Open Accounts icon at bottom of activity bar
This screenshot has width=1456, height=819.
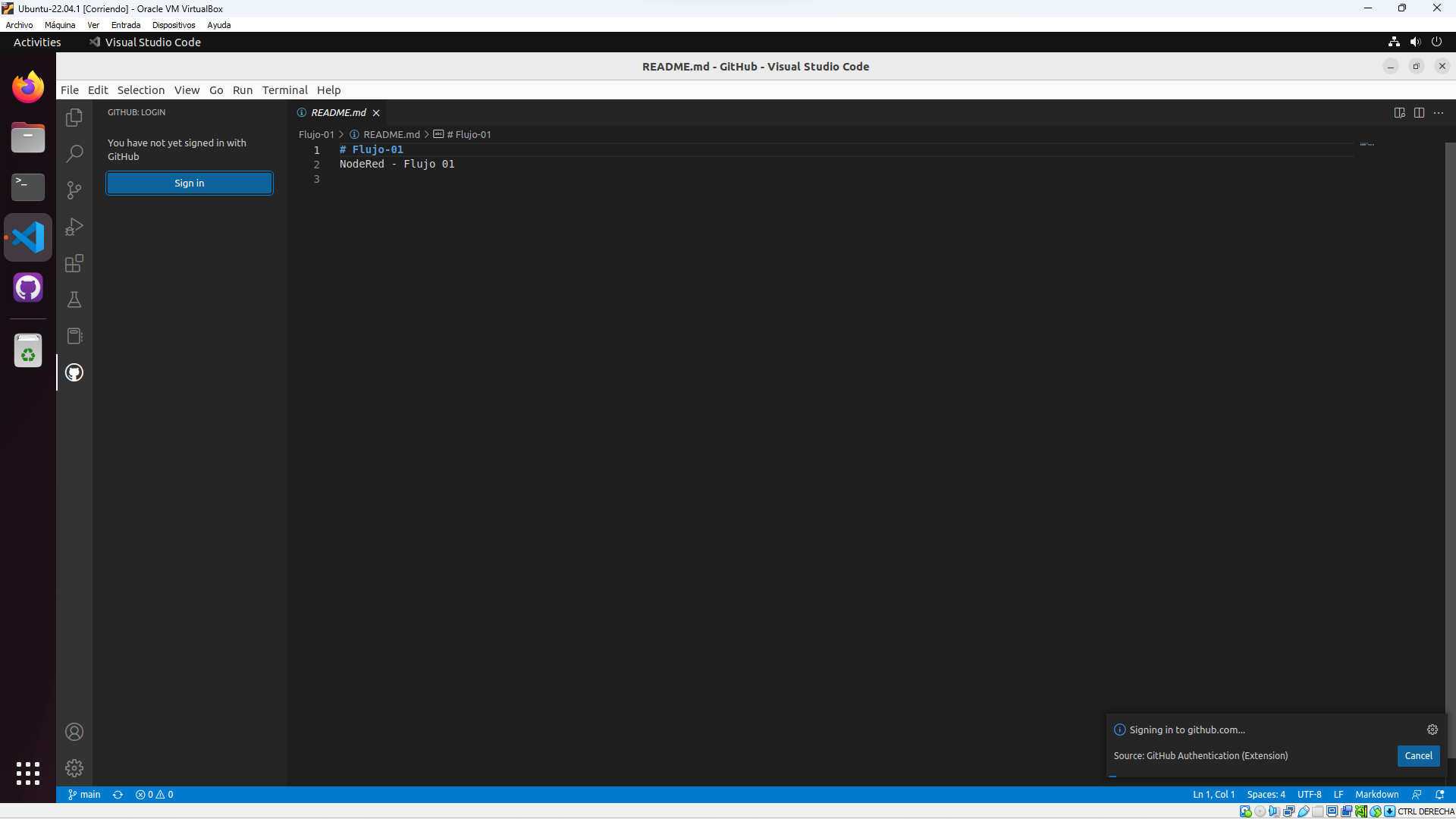(74, 732)
